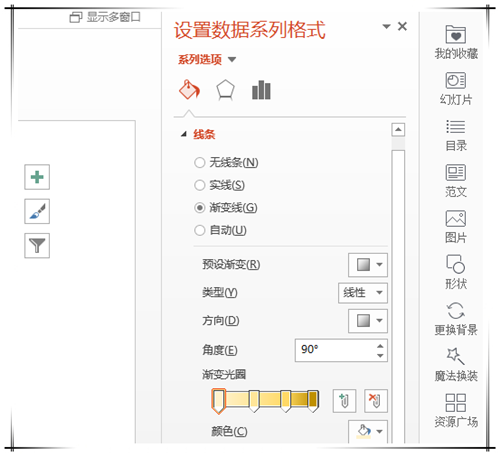Open the Fill & Line paint bucket tab
This screenshot has height=456, width=500.
pyautogui.click(x=189, y=90)
